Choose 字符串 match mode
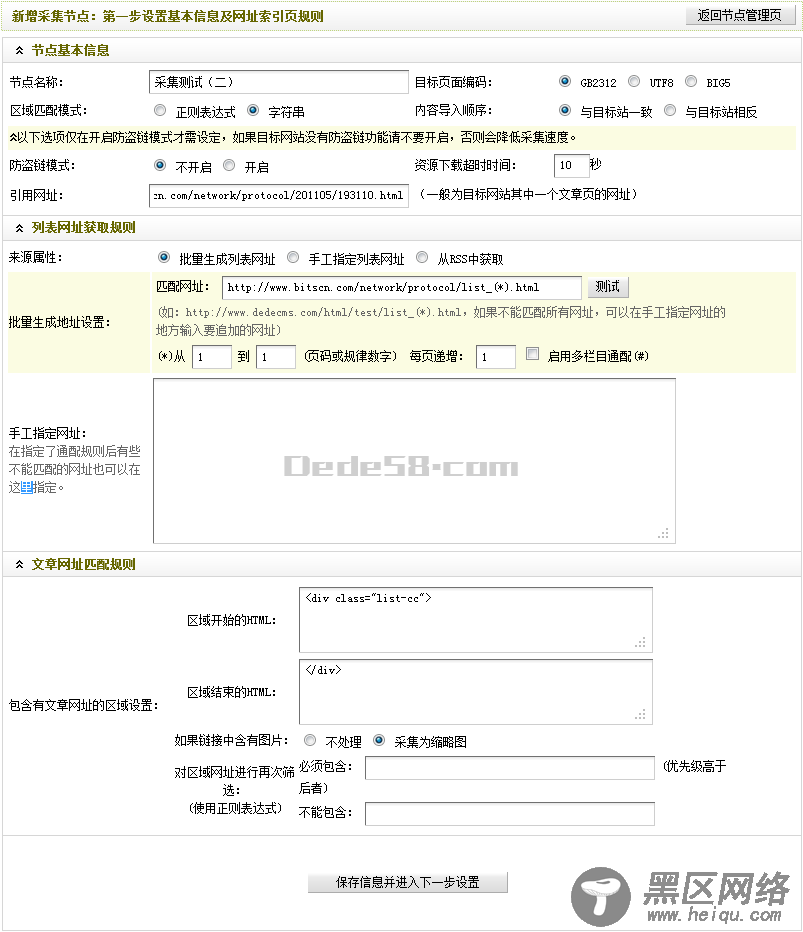 (253, 111)
